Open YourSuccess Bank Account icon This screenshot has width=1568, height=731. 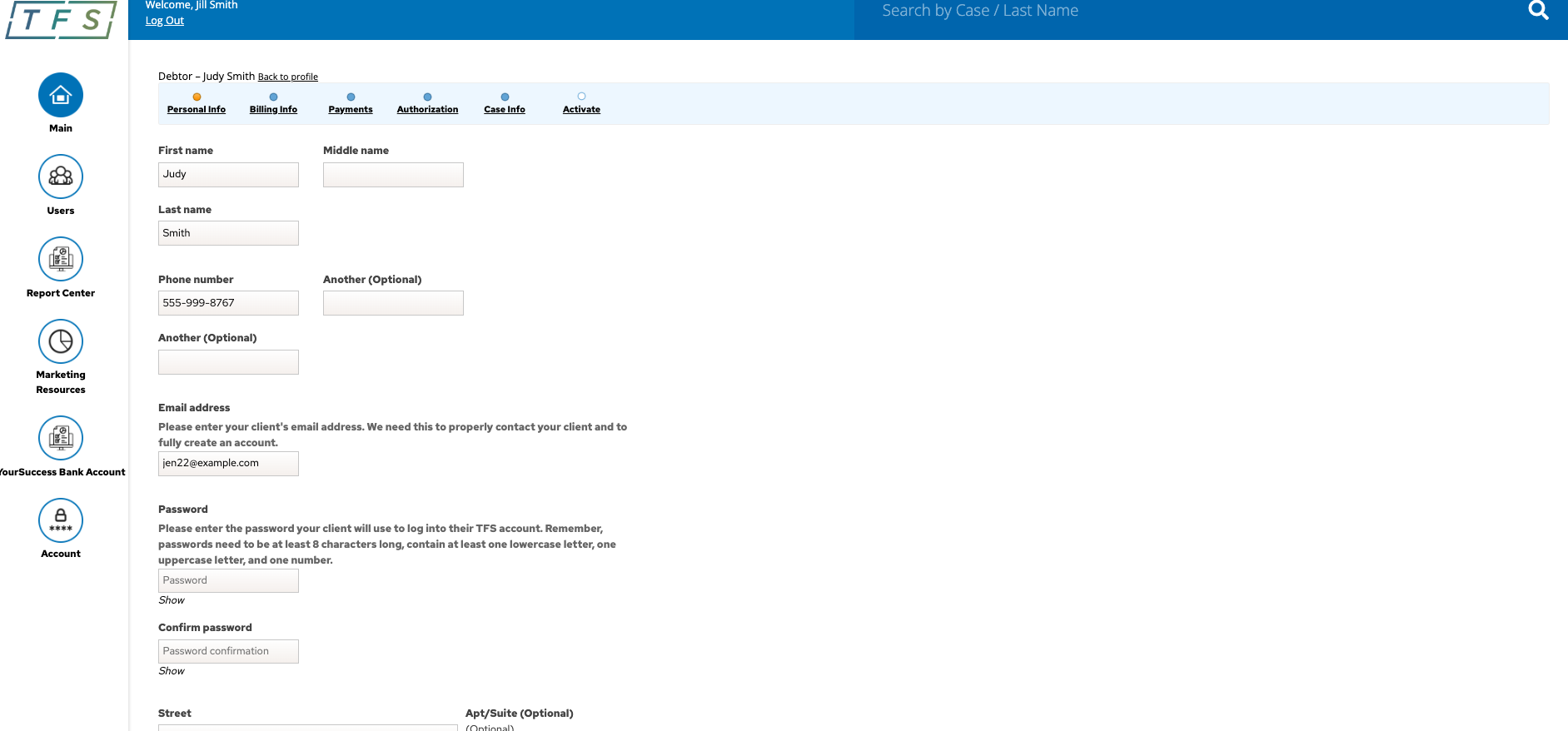(x=61, y=437)
